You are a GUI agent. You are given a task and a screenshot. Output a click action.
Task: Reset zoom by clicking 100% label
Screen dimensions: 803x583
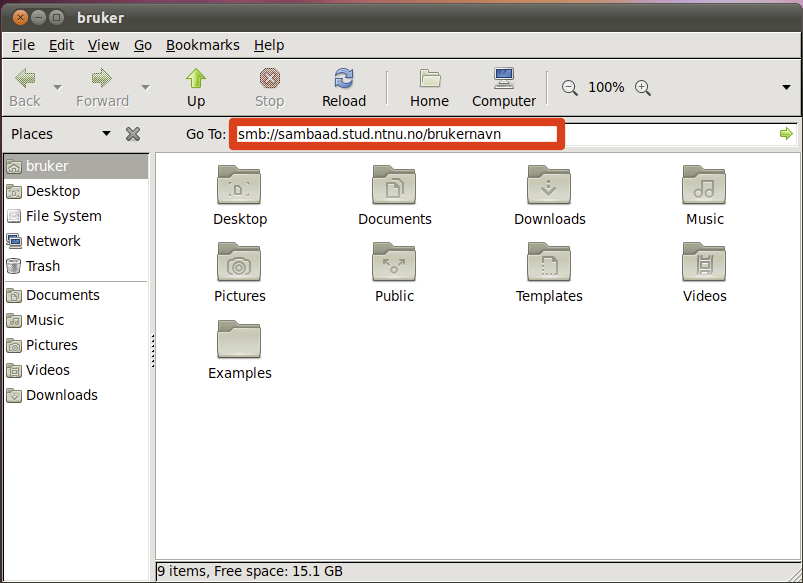coord(606,88)
